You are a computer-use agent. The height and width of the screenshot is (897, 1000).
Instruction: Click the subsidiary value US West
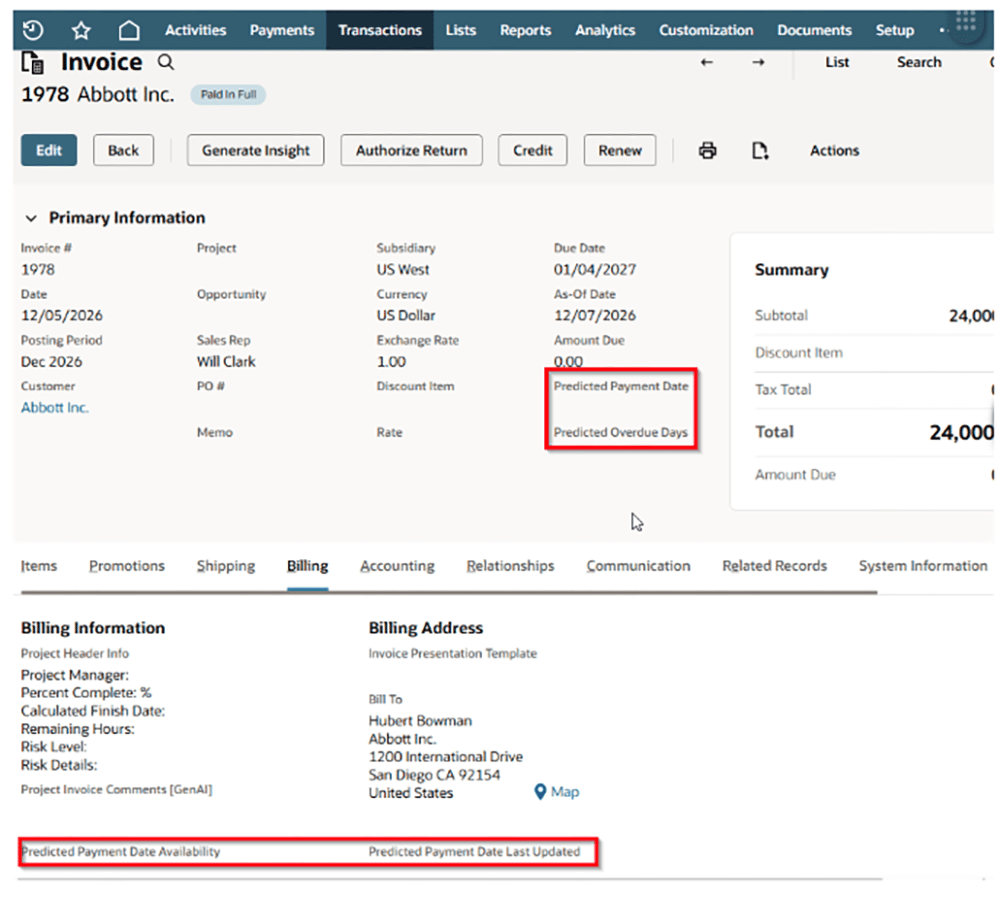point(402,269)
